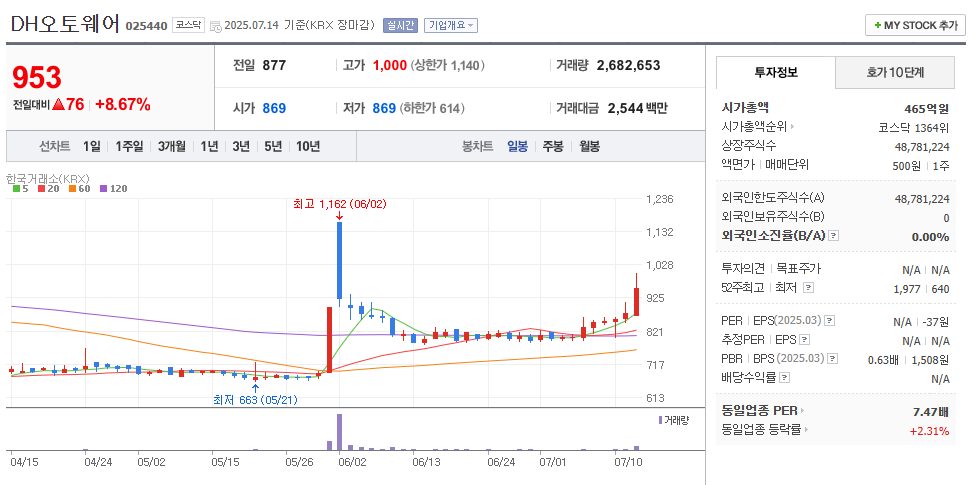The image size is (977, 485).
Task: Click the 시가총액 value 465억원
Action: (927, 108)
